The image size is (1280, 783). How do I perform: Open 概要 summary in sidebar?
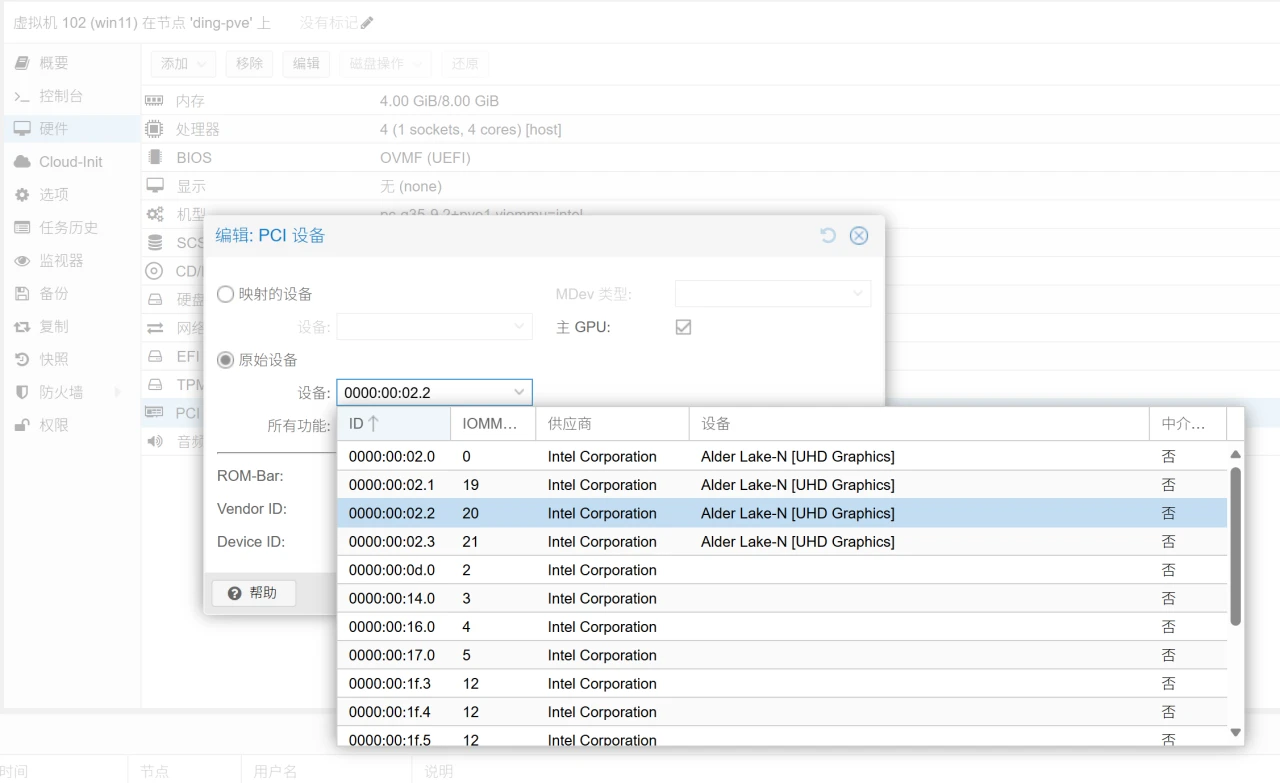point(54,63)
